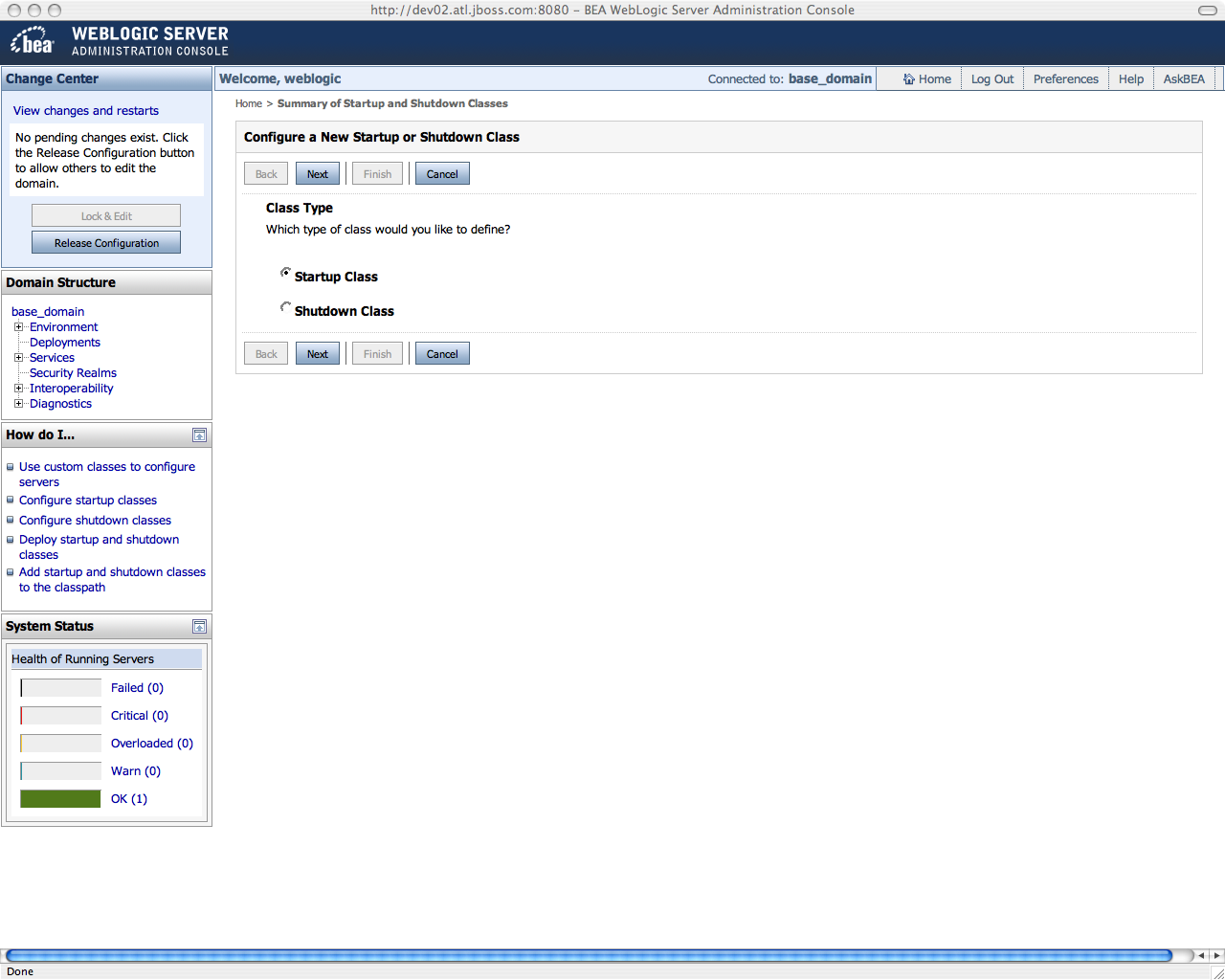1225x980 pixels.
Task: Click bullet icon beside Configure shutdown classes
Action: (11, 520)
